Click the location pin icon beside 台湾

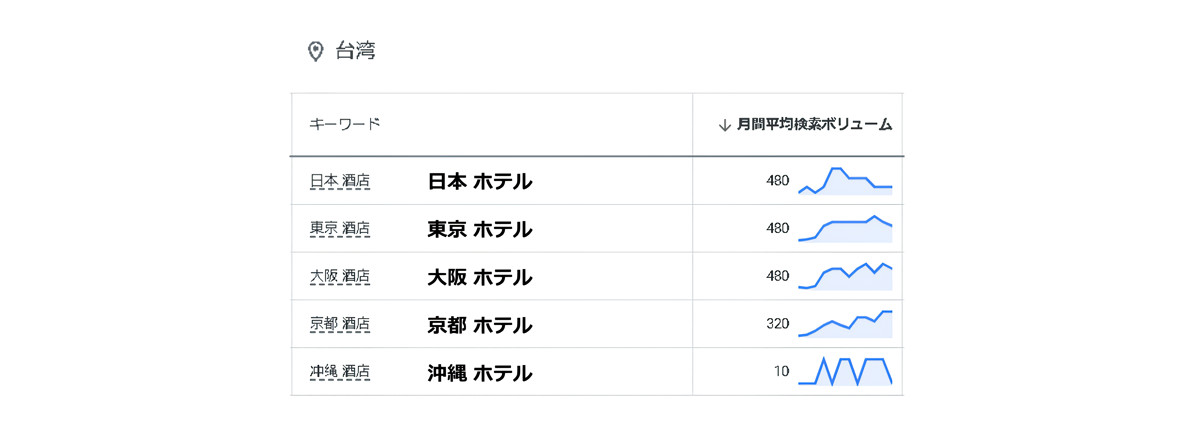click(315, 52)
